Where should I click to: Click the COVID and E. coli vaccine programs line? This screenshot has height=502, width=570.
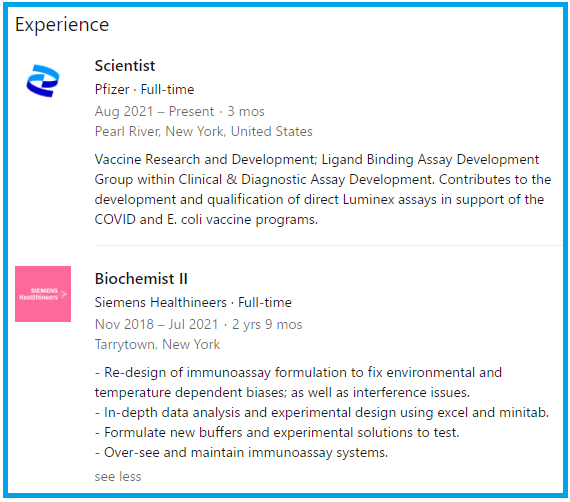click(x=206, y=220)
